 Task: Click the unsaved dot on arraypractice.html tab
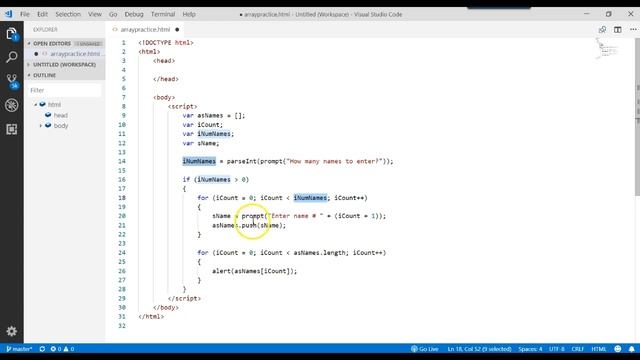177,30
